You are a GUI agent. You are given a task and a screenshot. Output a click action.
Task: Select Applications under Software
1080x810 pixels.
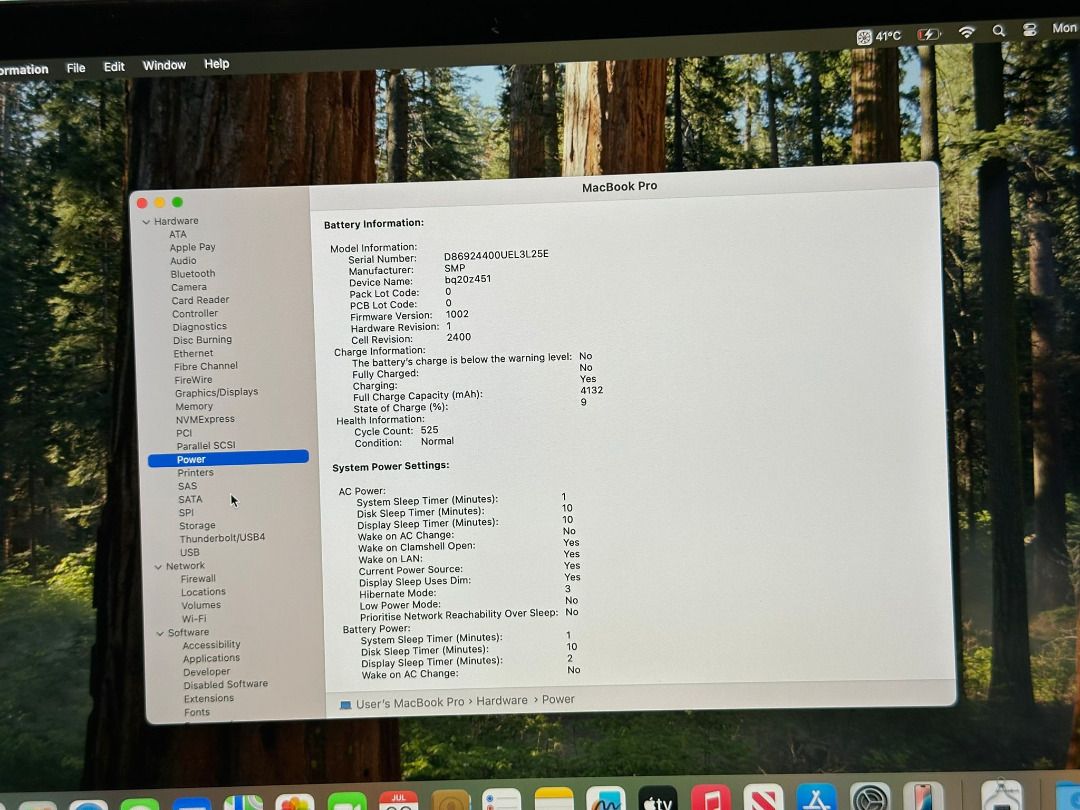211,658
